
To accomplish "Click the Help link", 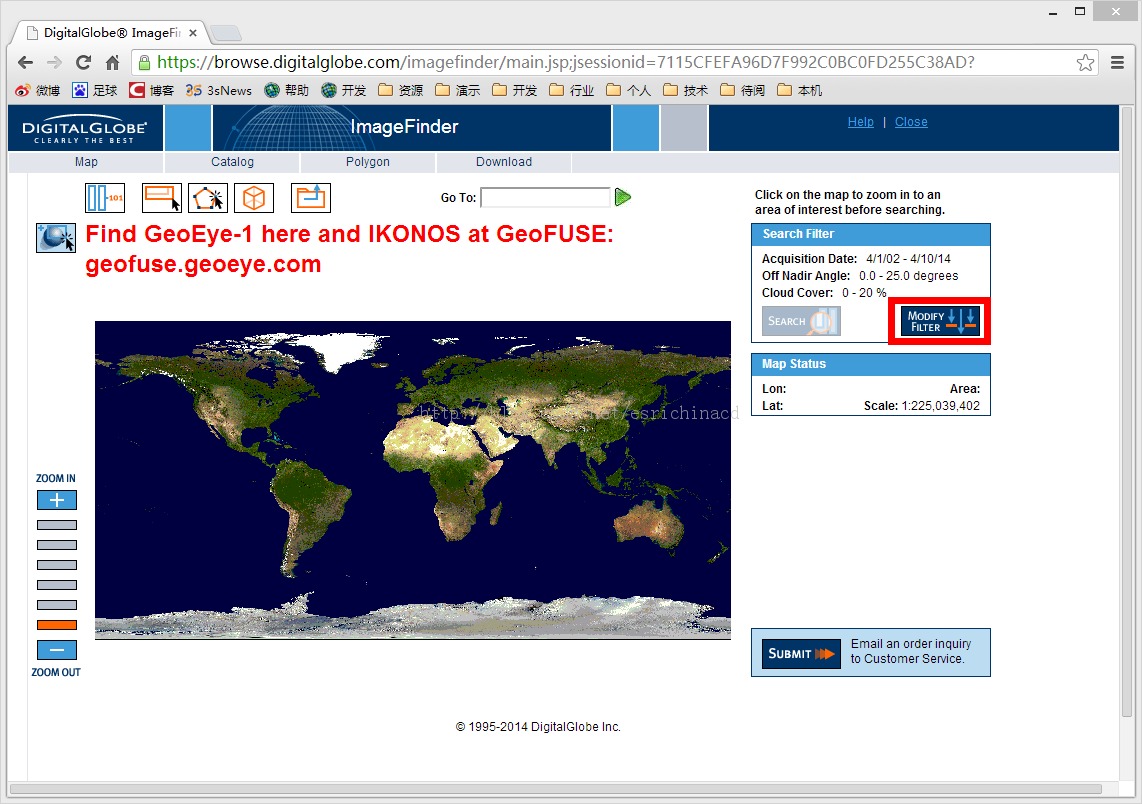I will (x=860, y=122).
